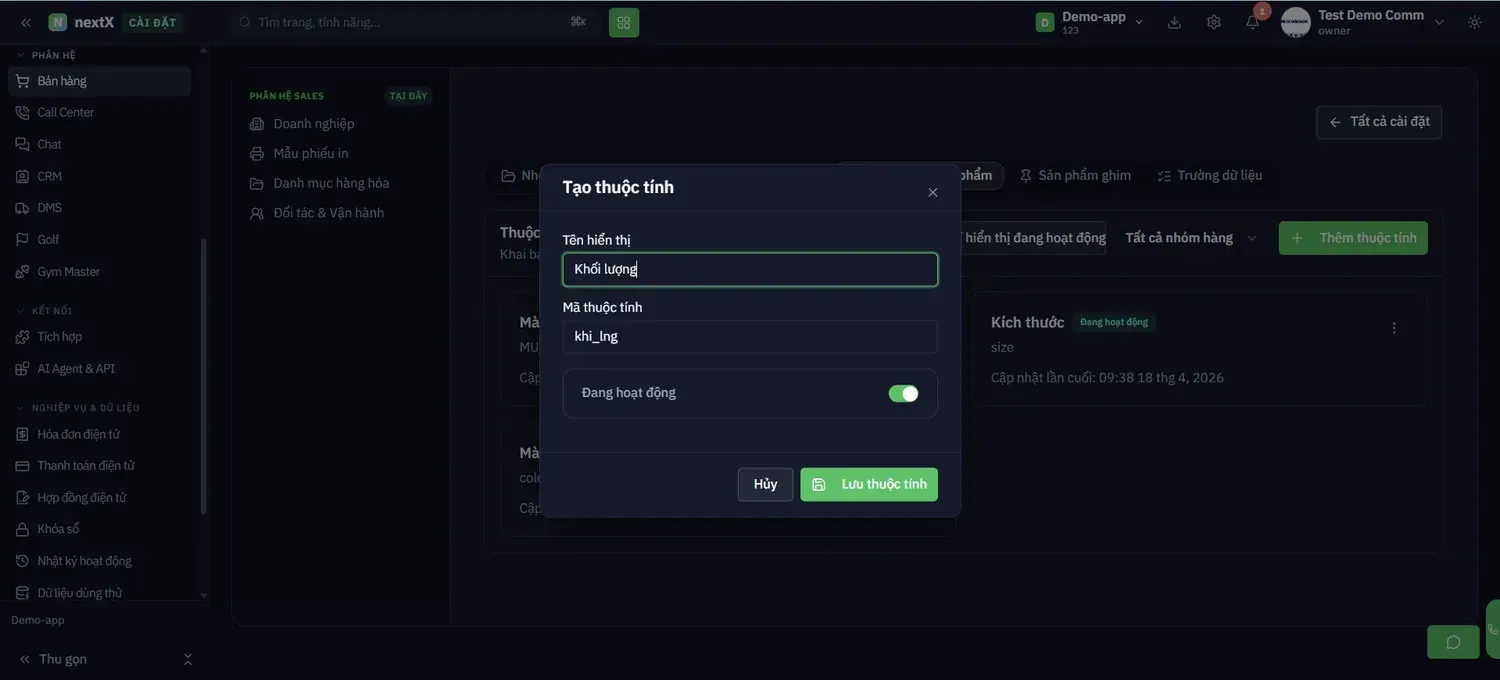The height and width of the screenshot is (680, 1500).
Task: Expand the Test Demo Comm user menu
Action: pyautogui.click(x=1363, y=22)
